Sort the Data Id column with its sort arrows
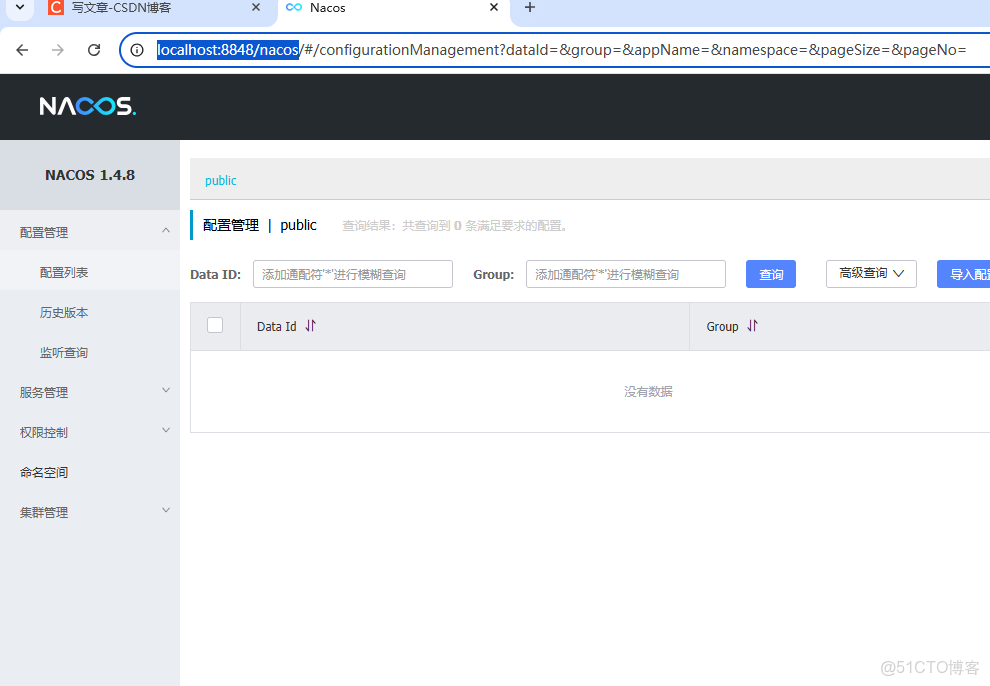Screen dimensions: 990x686 pos(310,325)
